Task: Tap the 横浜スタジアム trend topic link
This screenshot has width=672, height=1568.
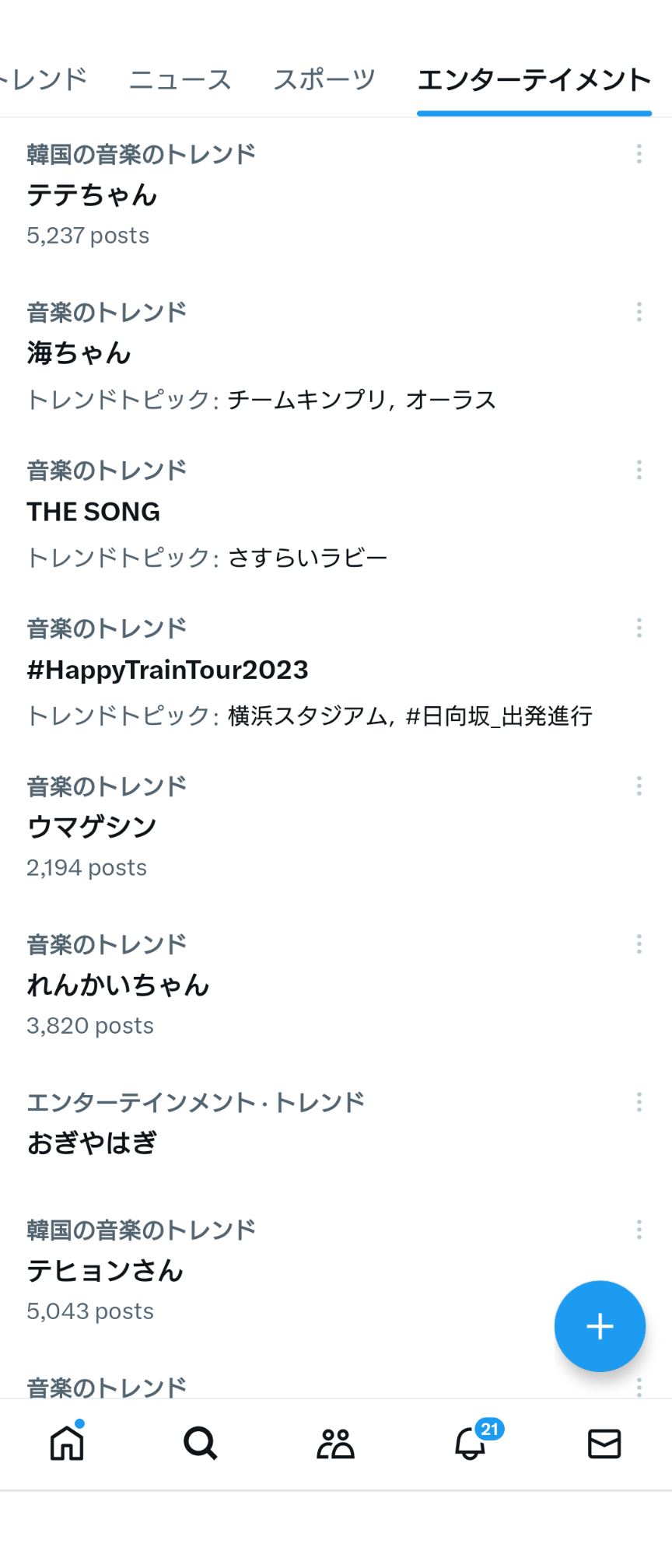Action: [x=307, y=716]
